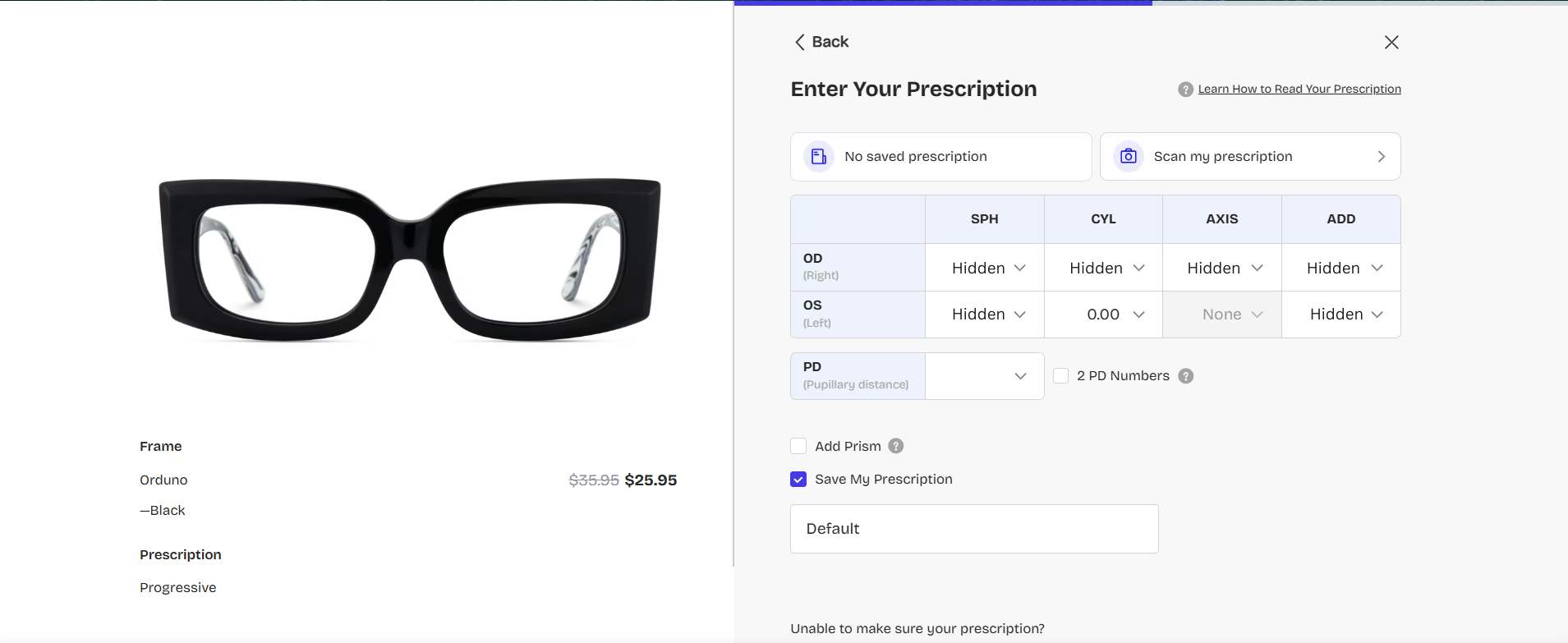Expand the Pupillary distance dropdown
The width and height of the screenshot is (1568, 643).
985,376
